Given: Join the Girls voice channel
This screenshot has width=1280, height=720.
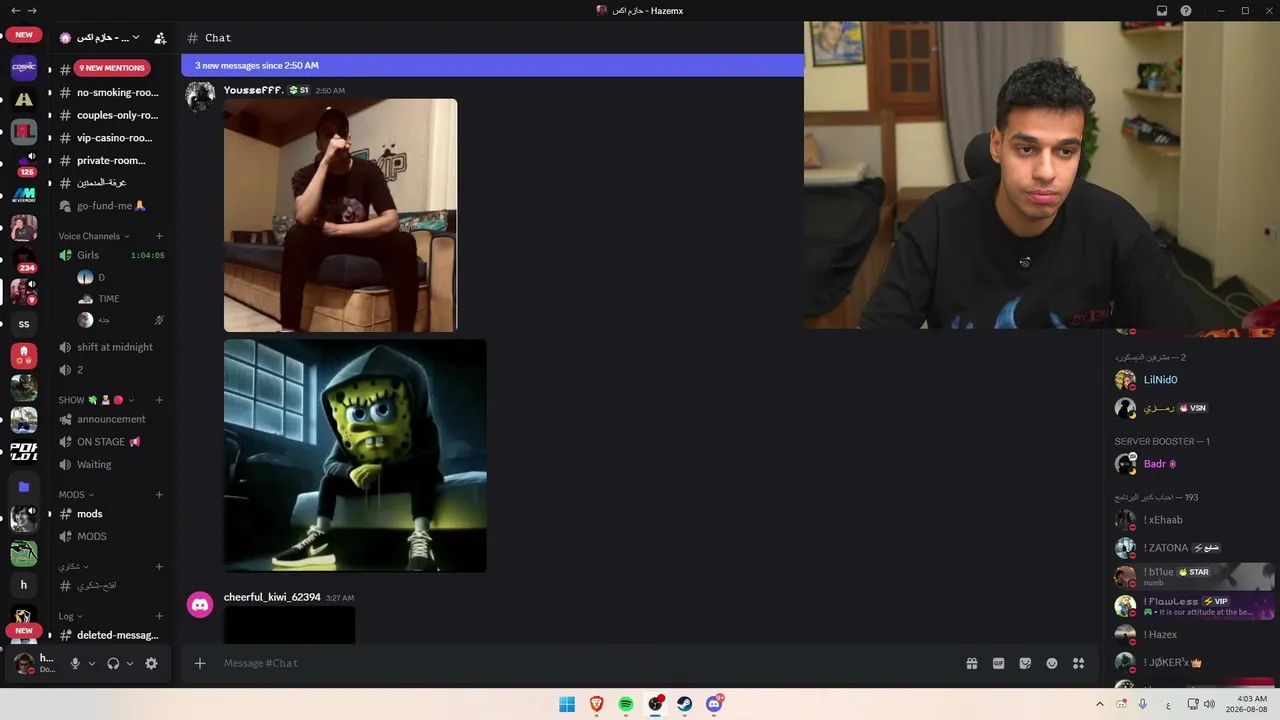Looking at the screenshot, I should 110,255.
